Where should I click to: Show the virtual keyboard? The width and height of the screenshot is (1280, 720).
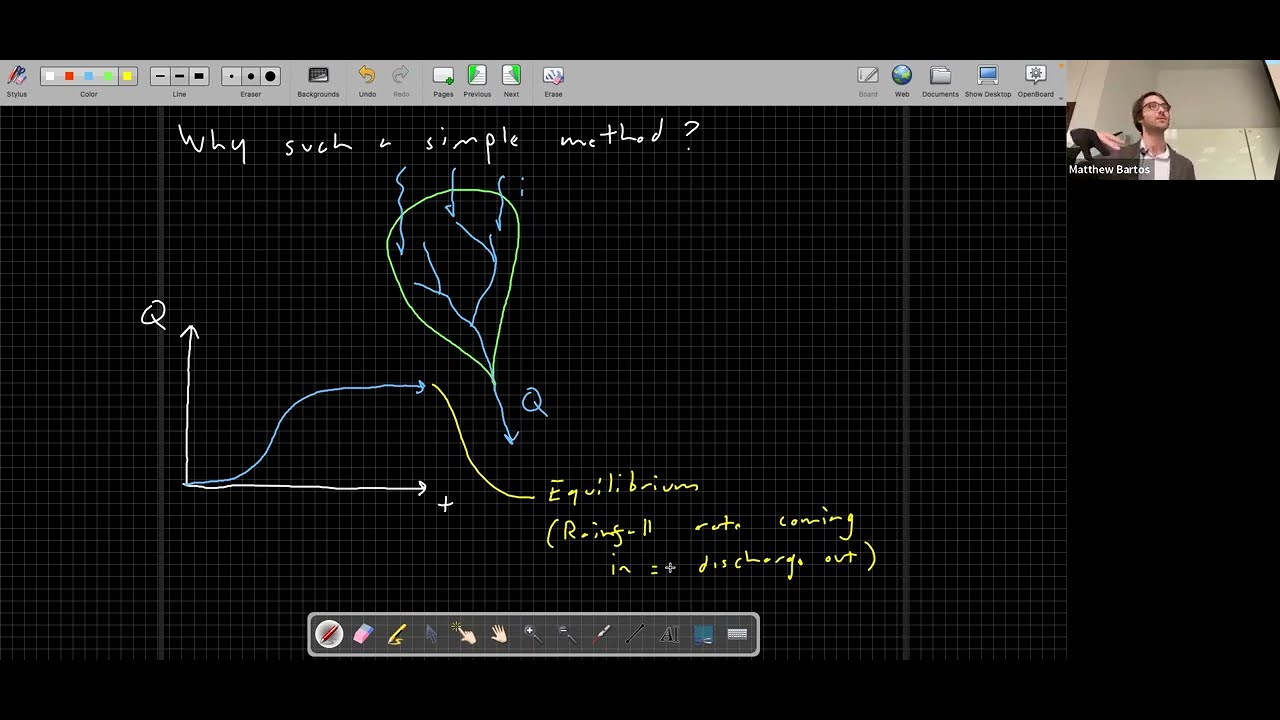[x=737, y=634]
